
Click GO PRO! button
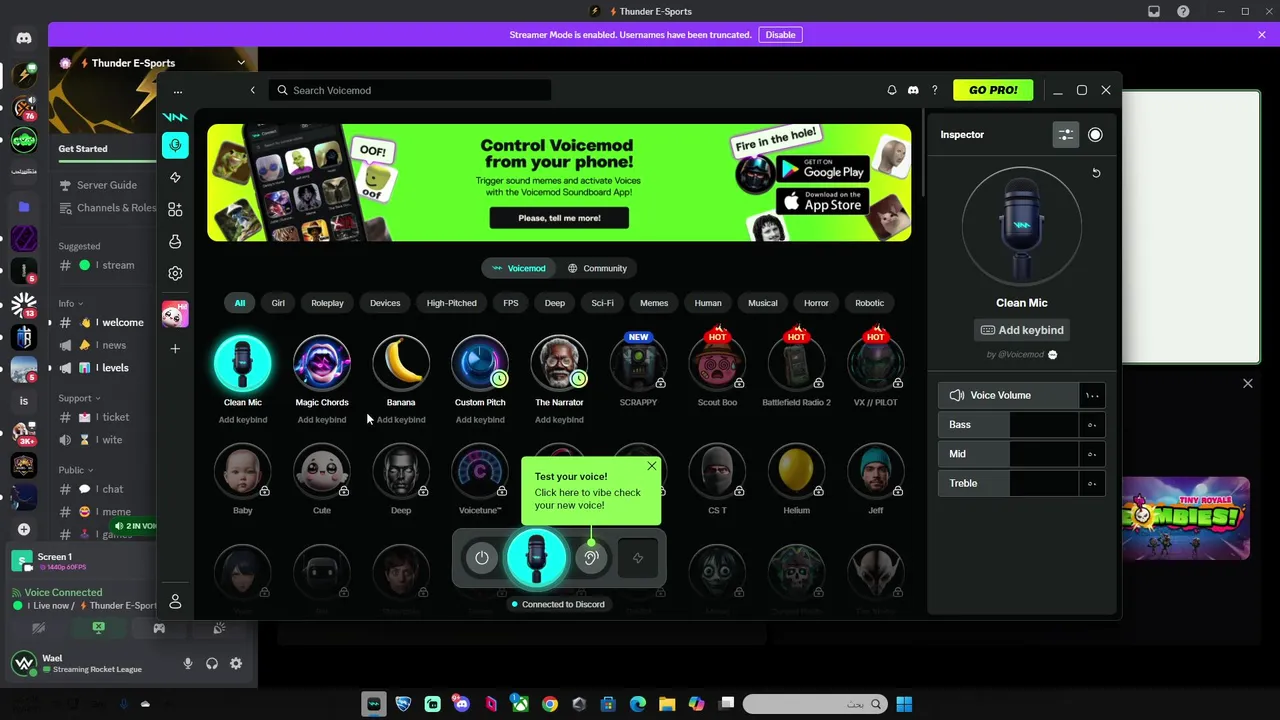(x=993, y=90)
